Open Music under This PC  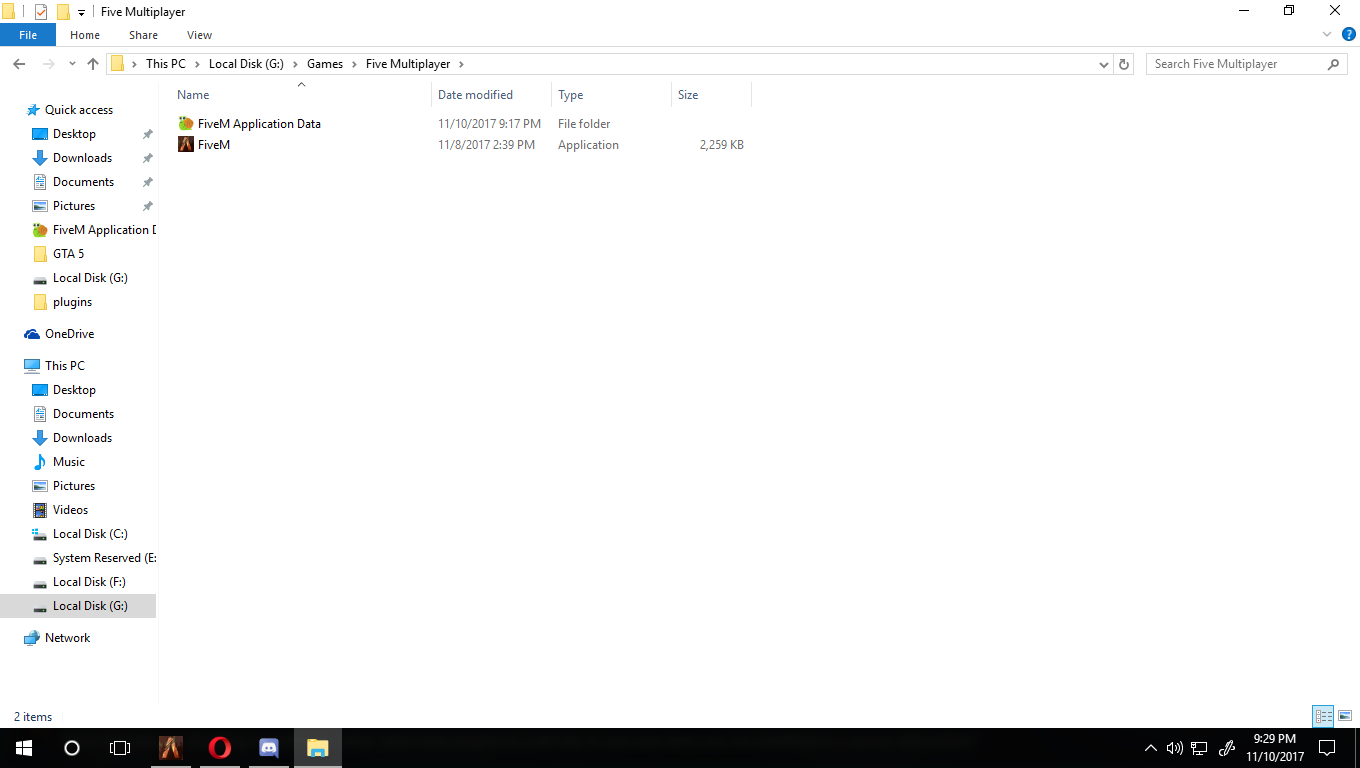[x=69, y=462]
